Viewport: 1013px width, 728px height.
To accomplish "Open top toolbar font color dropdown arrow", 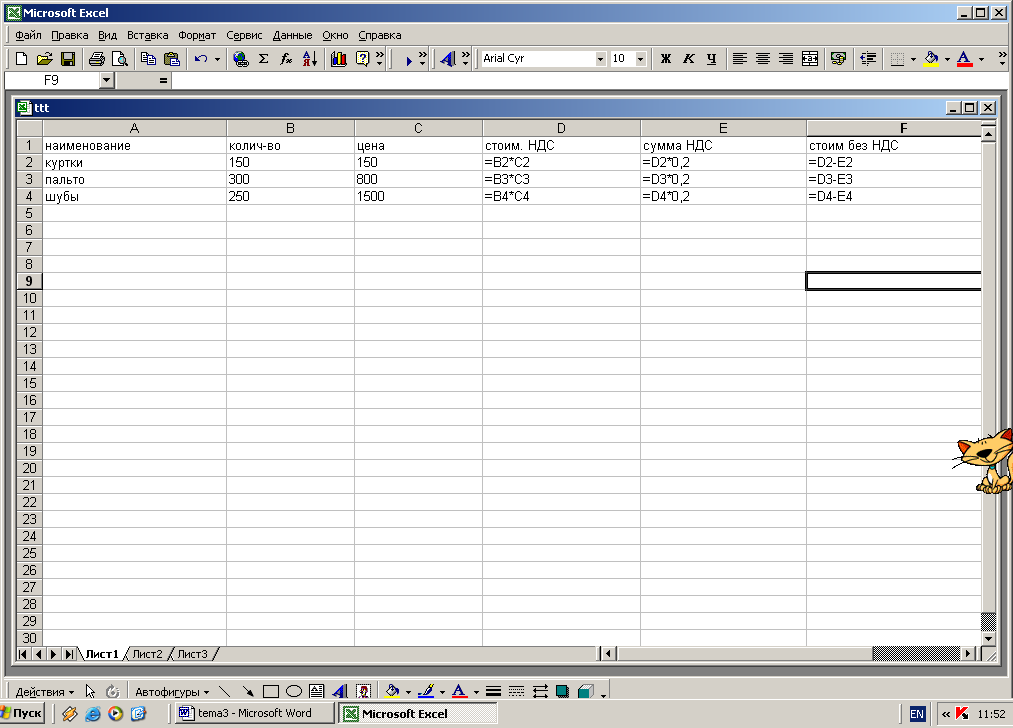I will click(981, 59).
